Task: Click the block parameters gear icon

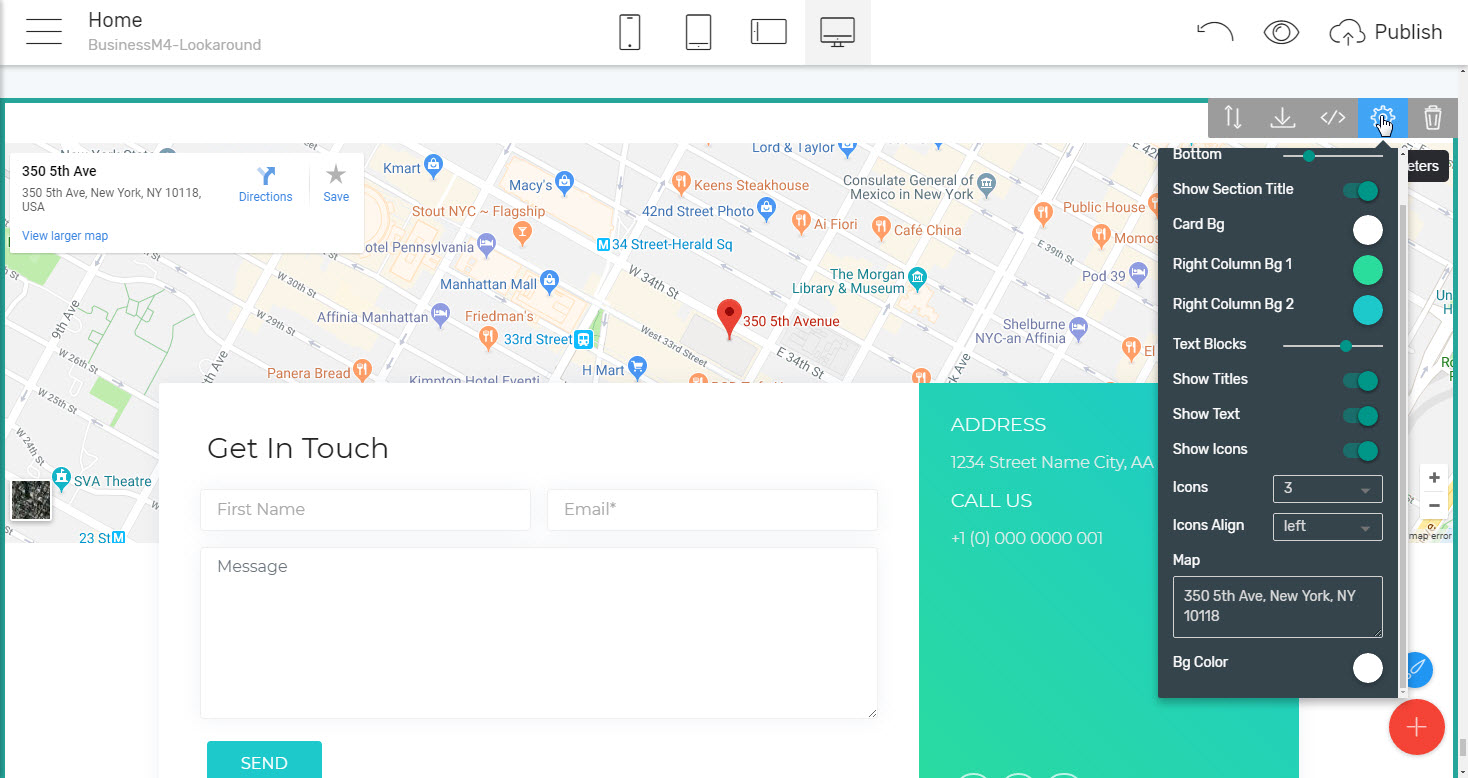Action: click(1382, 118)
